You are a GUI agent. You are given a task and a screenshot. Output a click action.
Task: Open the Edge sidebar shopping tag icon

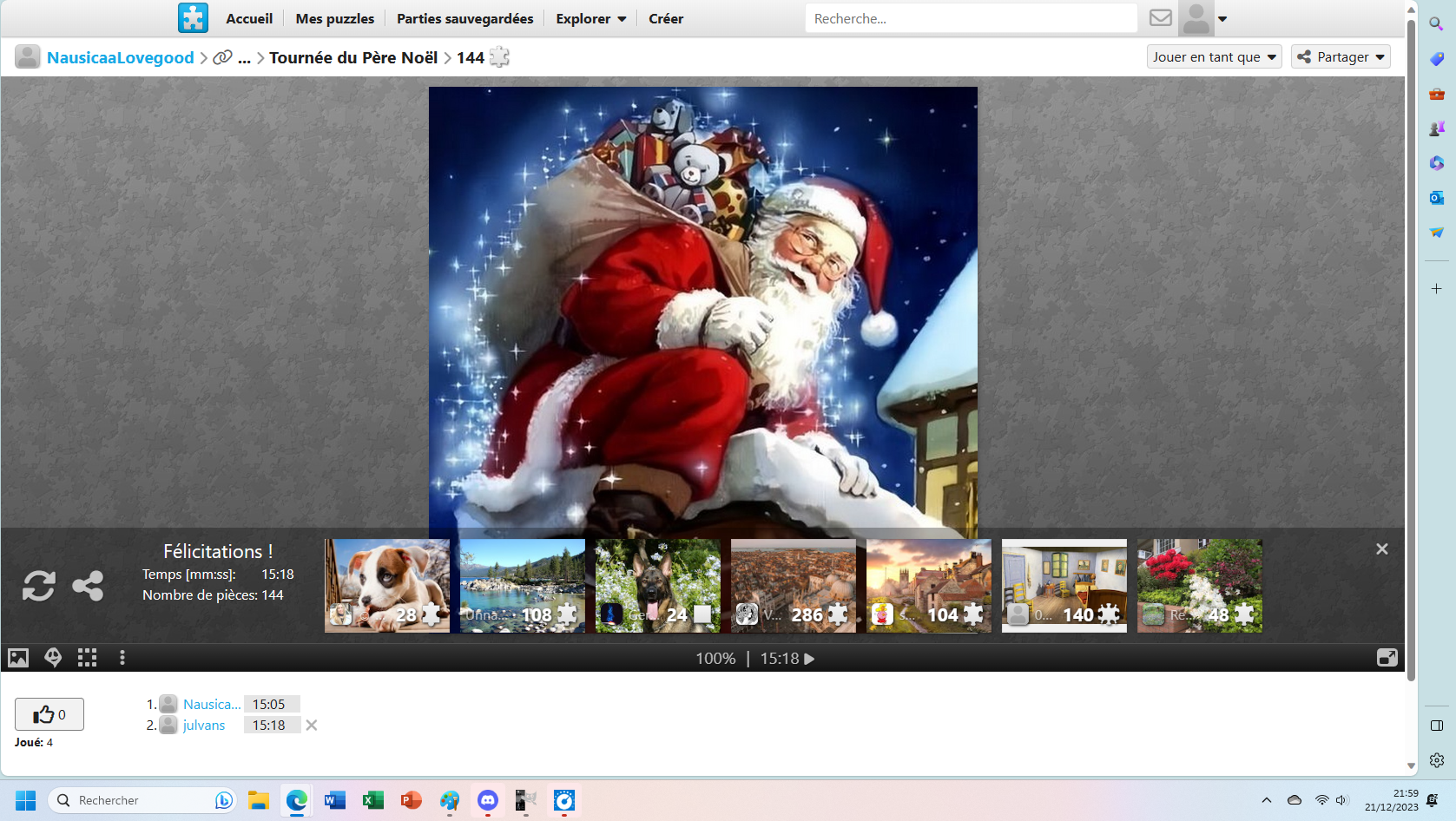[1437, 59]
